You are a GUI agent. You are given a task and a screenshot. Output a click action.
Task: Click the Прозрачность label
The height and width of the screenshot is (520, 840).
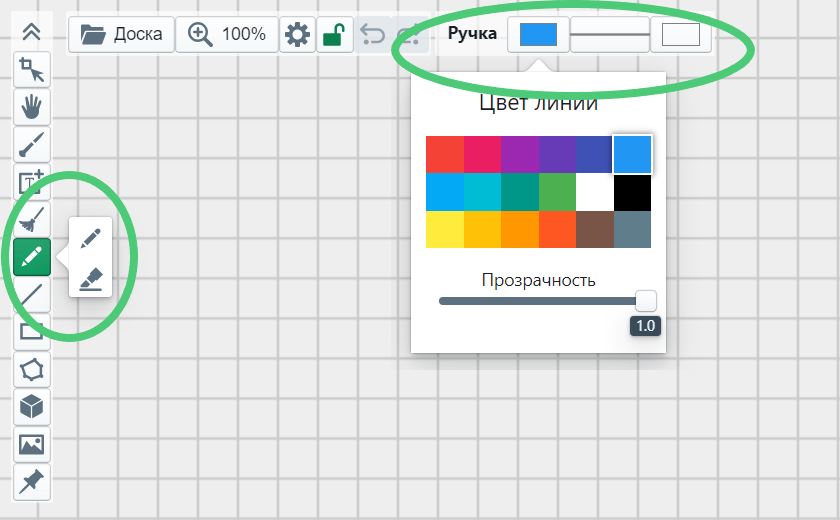click(538, 280)
